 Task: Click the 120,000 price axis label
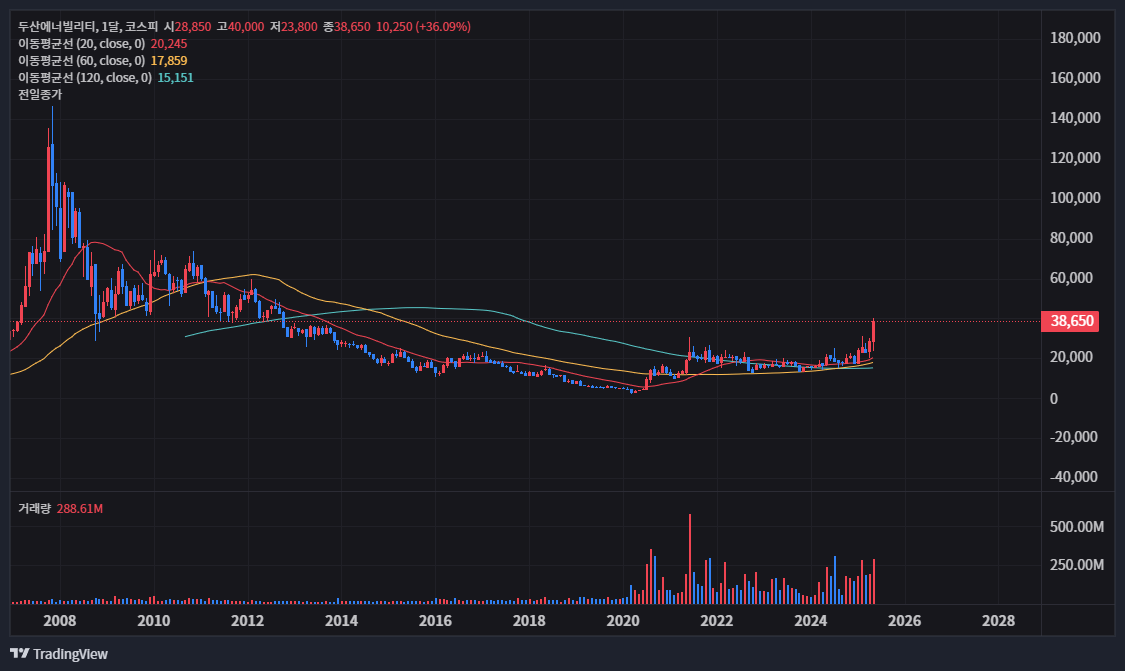[x=1075, y=158]
